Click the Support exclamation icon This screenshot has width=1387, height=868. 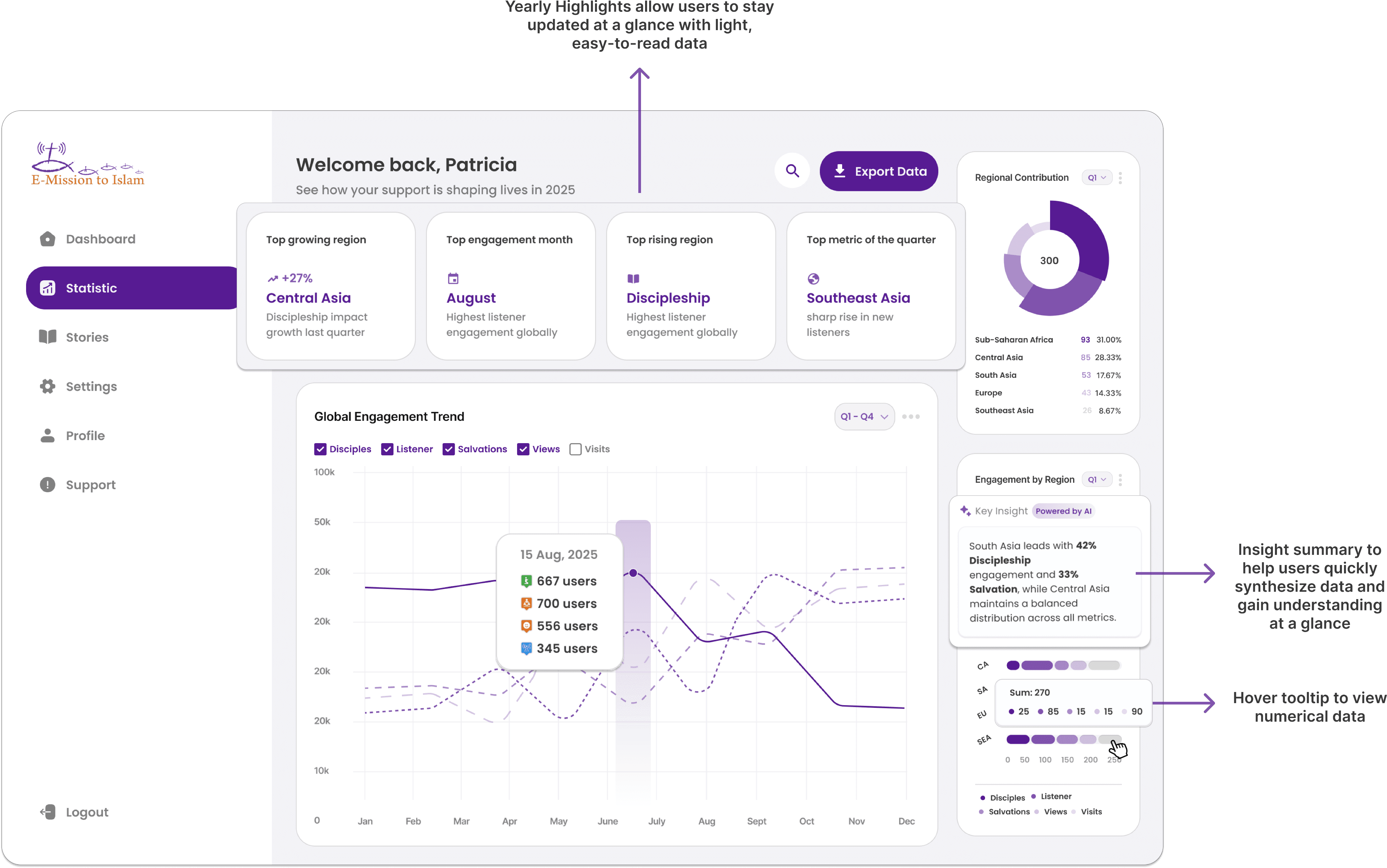(x=48, y=484)
